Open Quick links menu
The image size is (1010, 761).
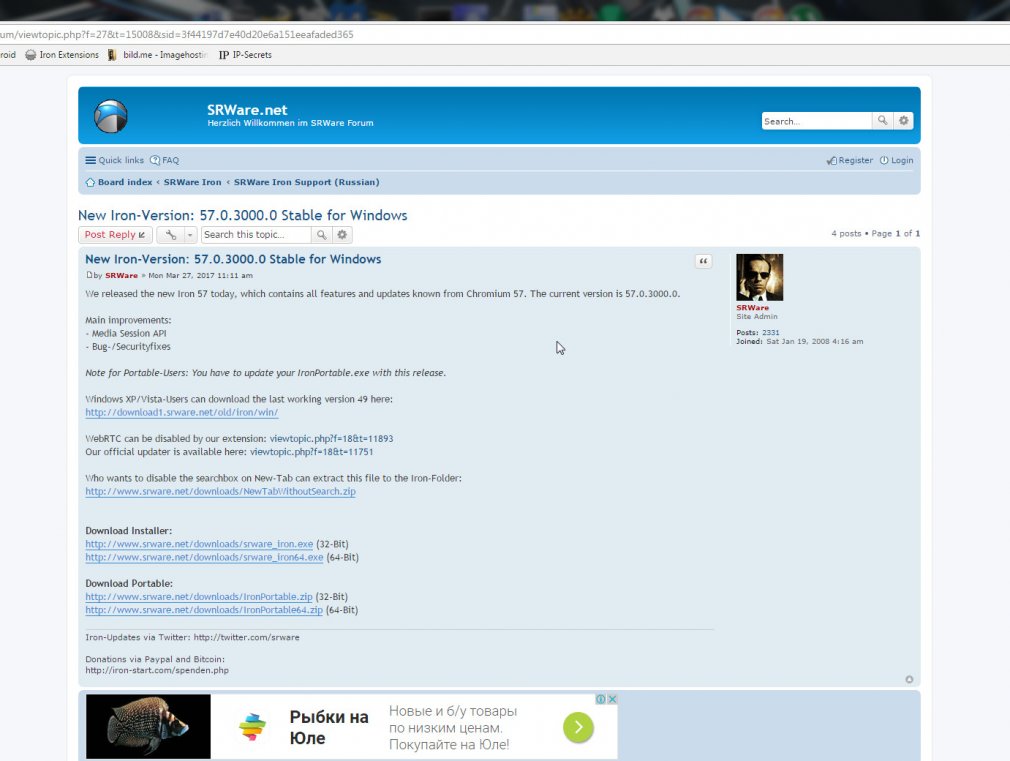pyautogui.click(x=115, y=160)
